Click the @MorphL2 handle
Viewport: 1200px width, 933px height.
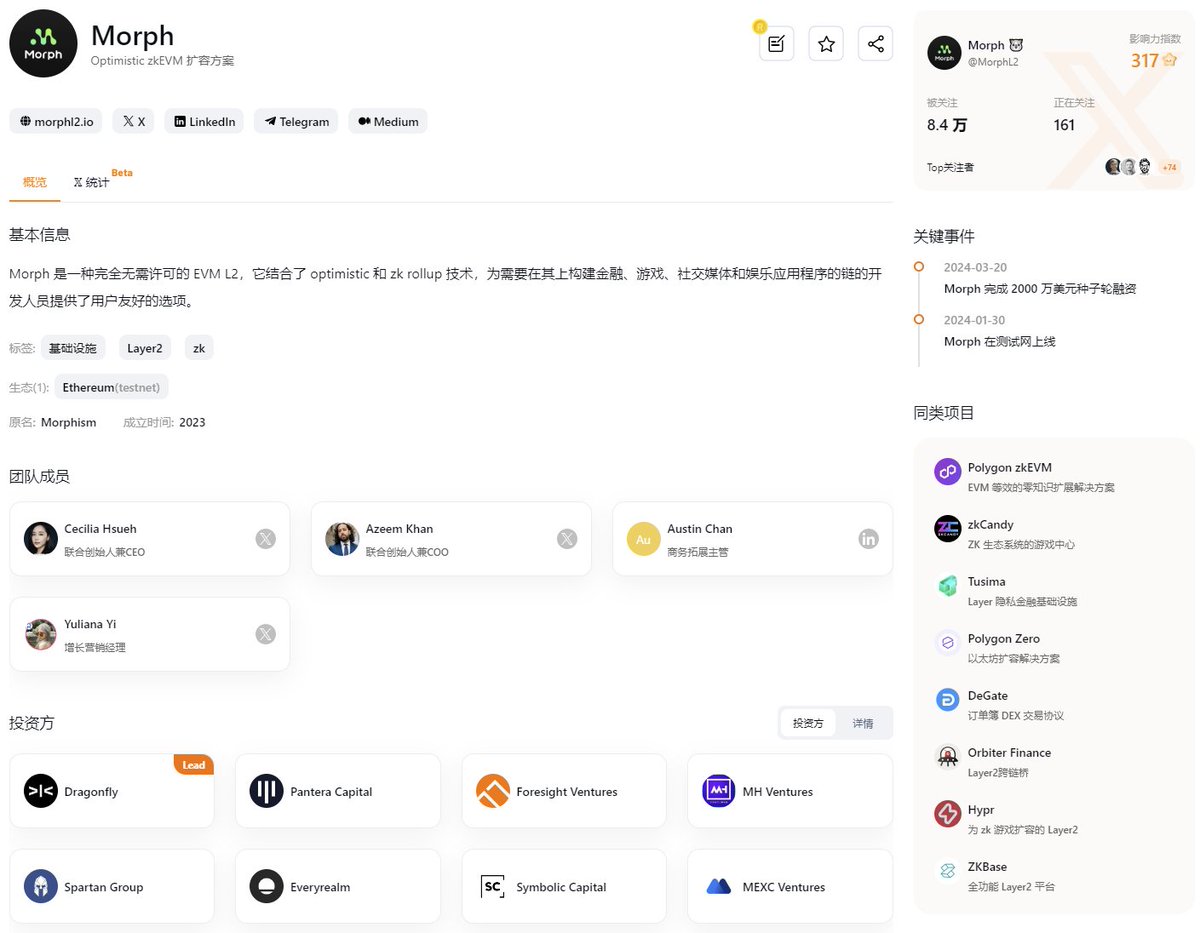click(993, 62)
